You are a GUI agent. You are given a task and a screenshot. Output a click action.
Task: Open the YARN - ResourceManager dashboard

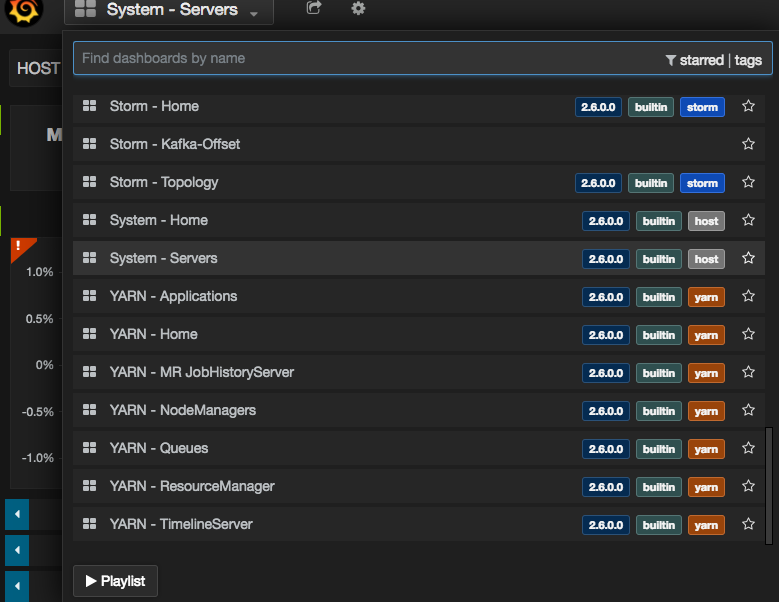pyautogui.click(x=192, y=486)
